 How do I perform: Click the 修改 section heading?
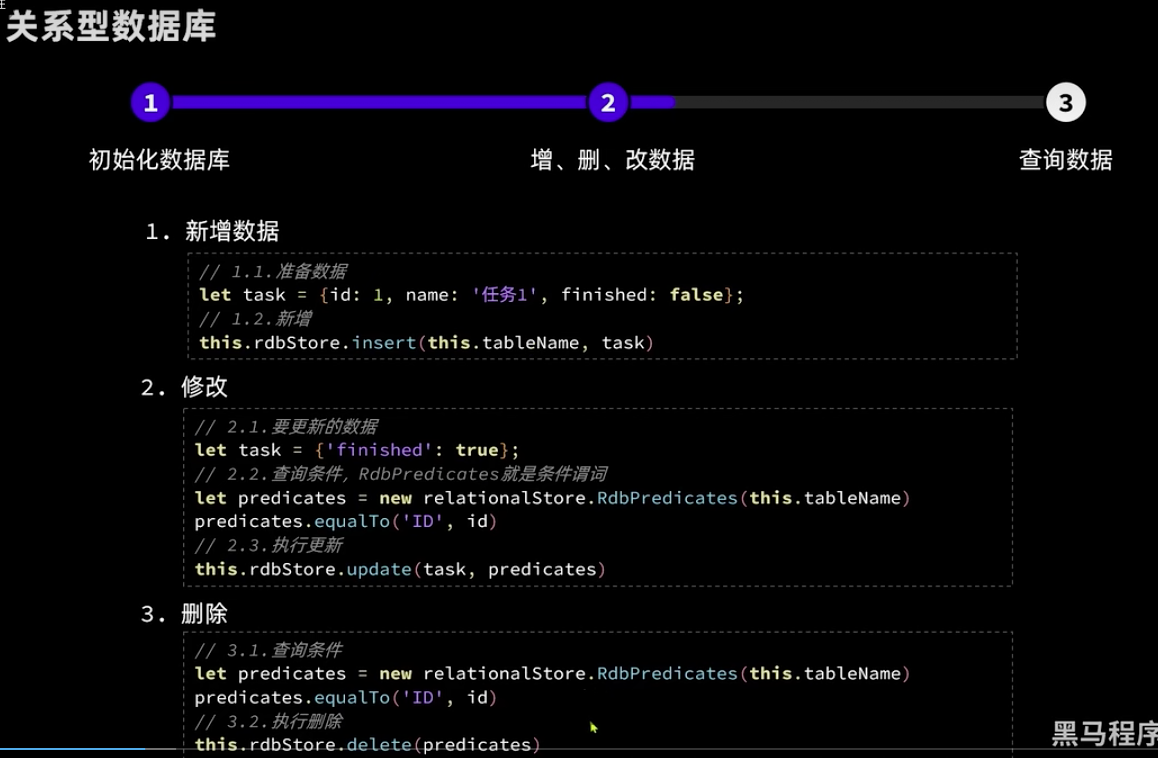tap(204, 388)
